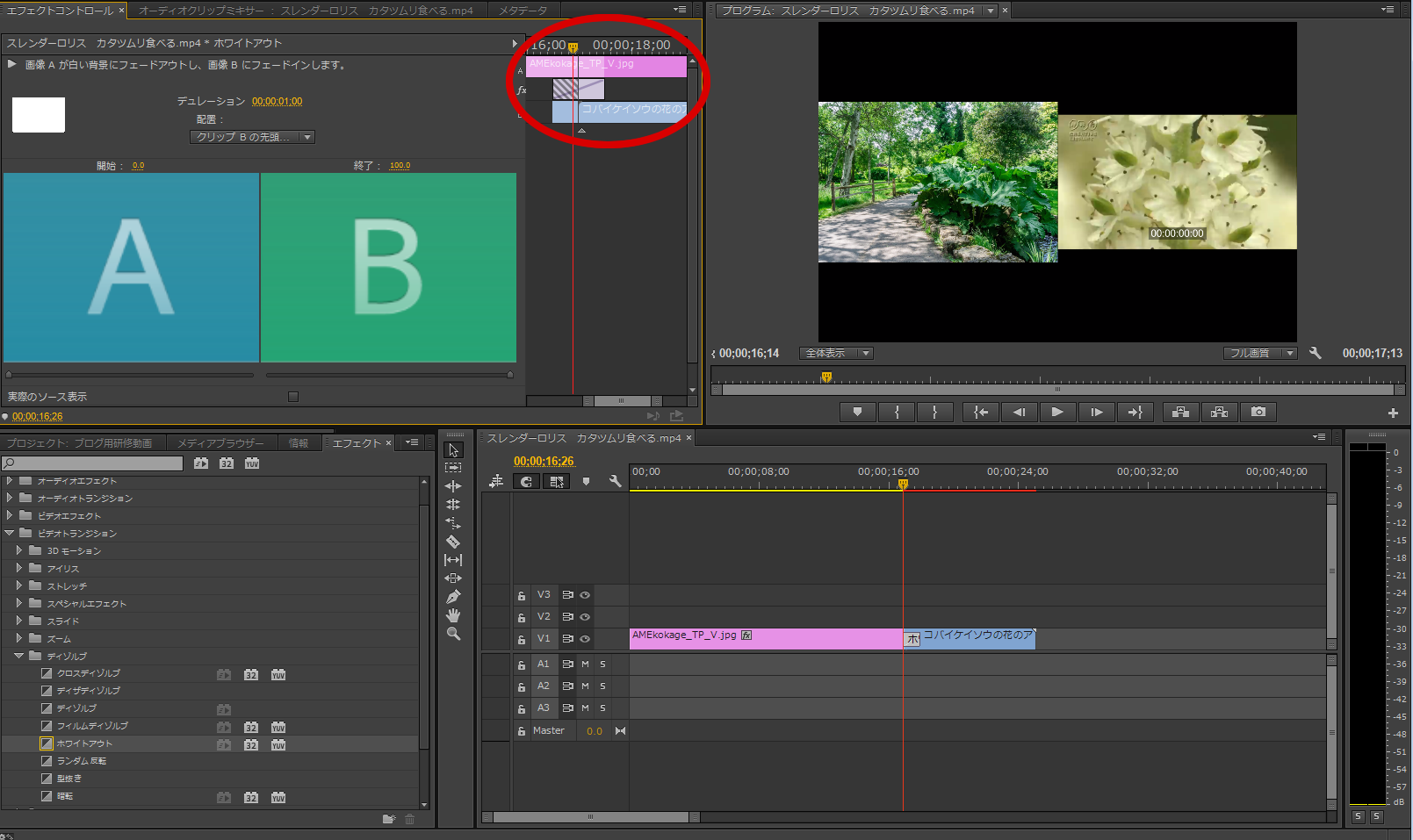Add a marker in the timeline header

pos(586,481)
